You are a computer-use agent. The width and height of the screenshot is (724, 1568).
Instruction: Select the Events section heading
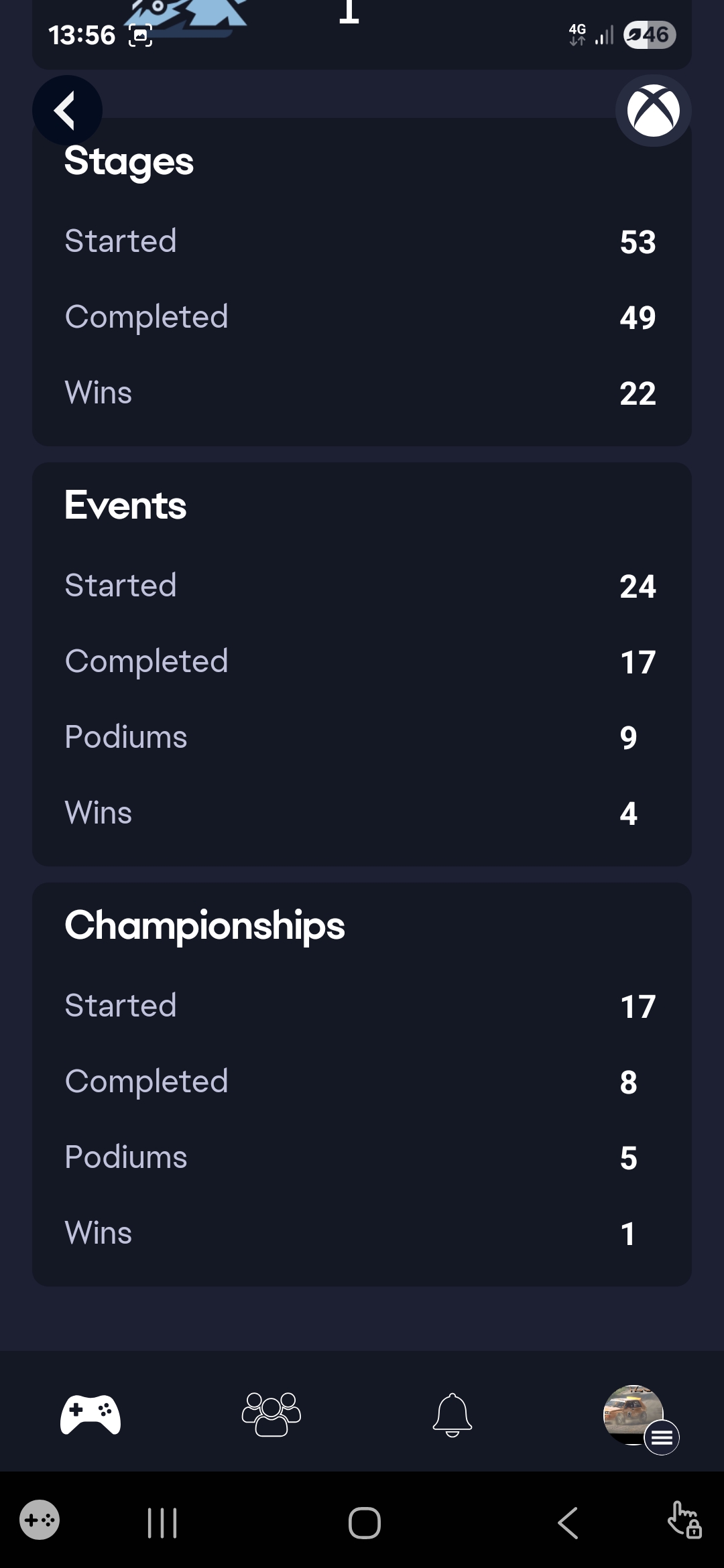pos(125,505)
